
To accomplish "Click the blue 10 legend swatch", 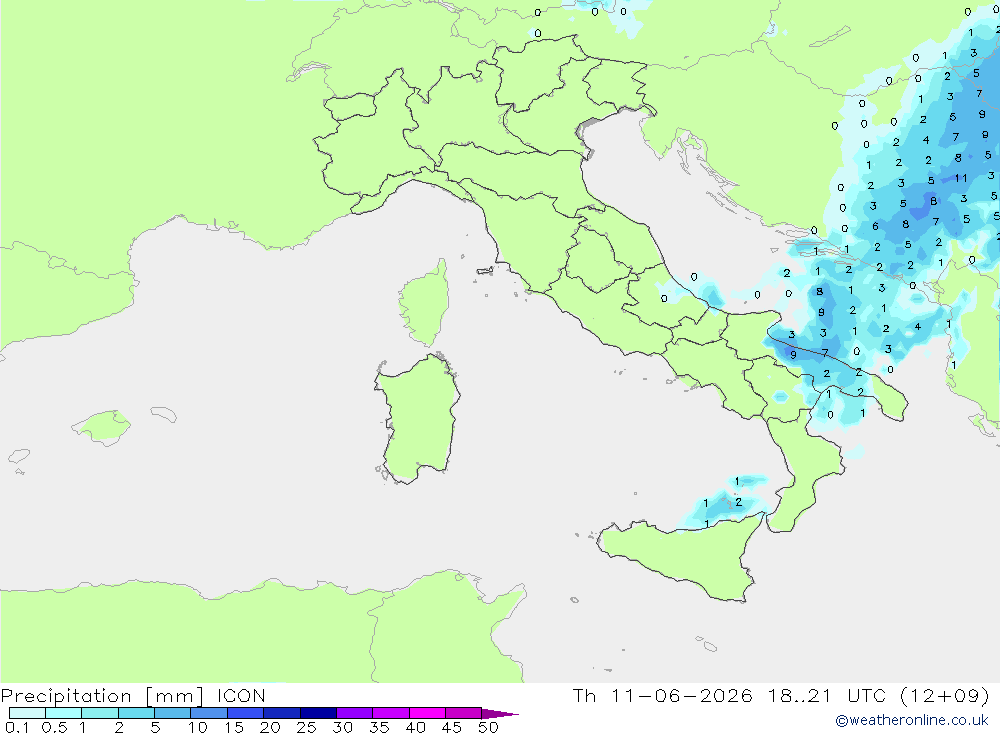I will click(x=209, y=713).
